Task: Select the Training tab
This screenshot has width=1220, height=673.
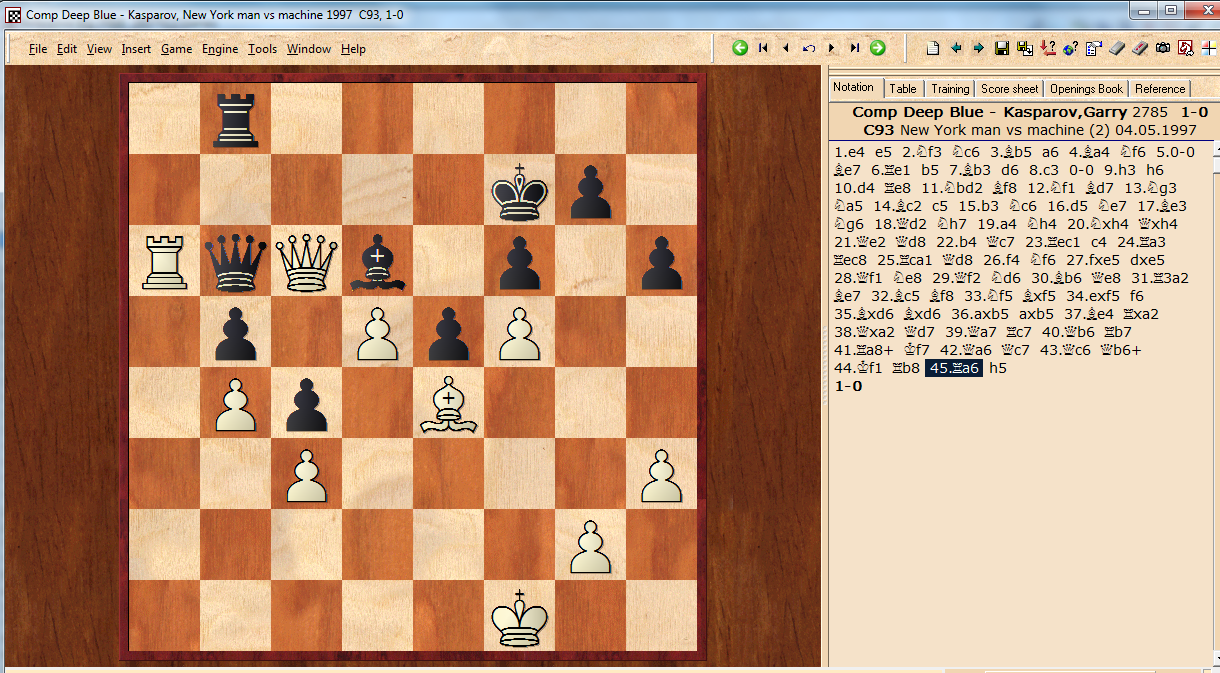Action: point(949,89)
